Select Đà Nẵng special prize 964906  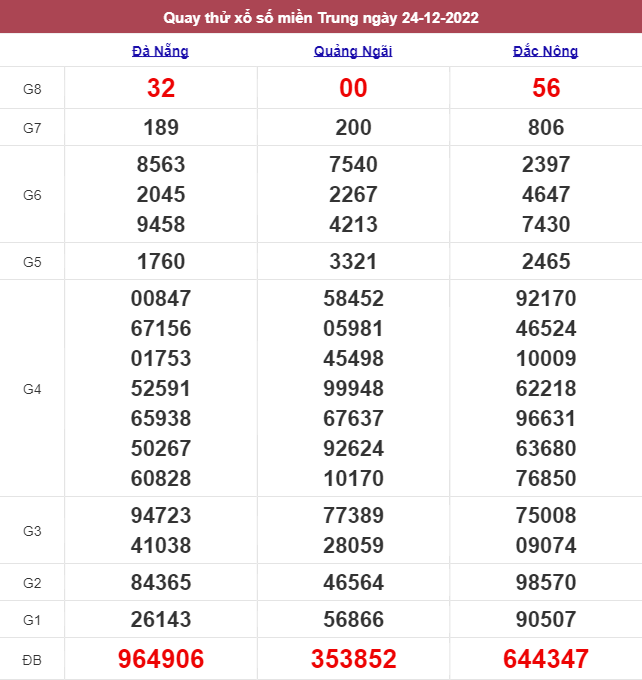tap(161, 658)
